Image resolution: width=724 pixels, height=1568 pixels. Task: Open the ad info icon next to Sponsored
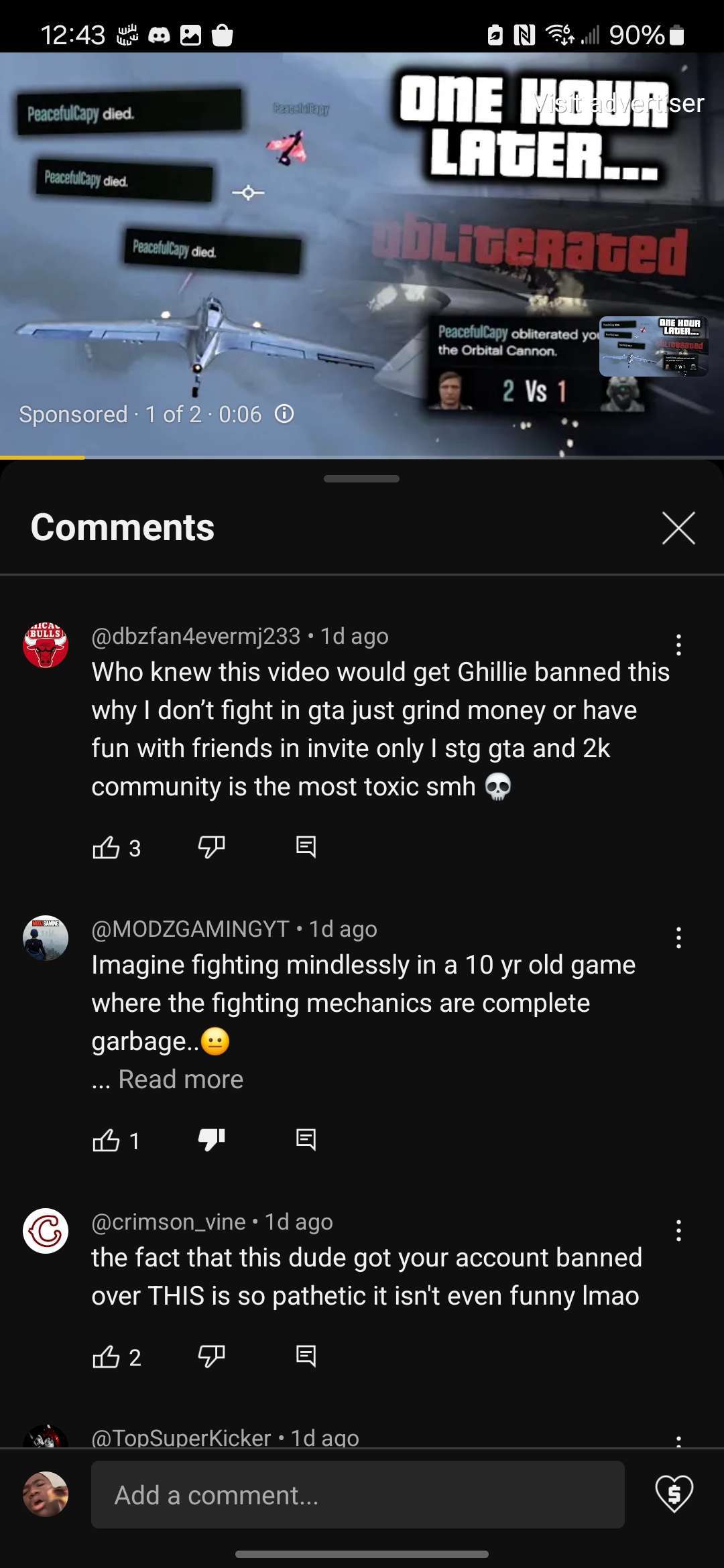[x=284, y=414]
